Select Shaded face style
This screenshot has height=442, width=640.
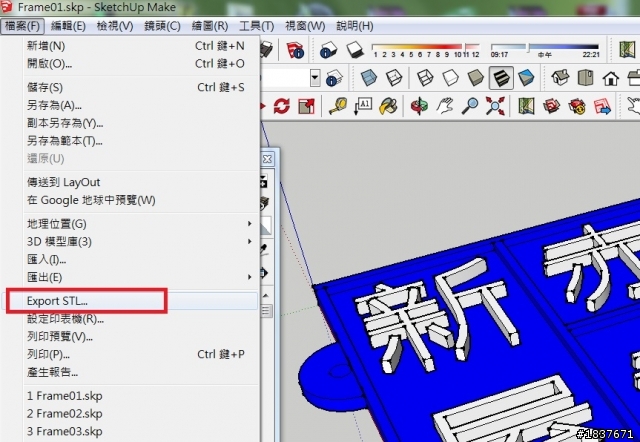[476, 78]
